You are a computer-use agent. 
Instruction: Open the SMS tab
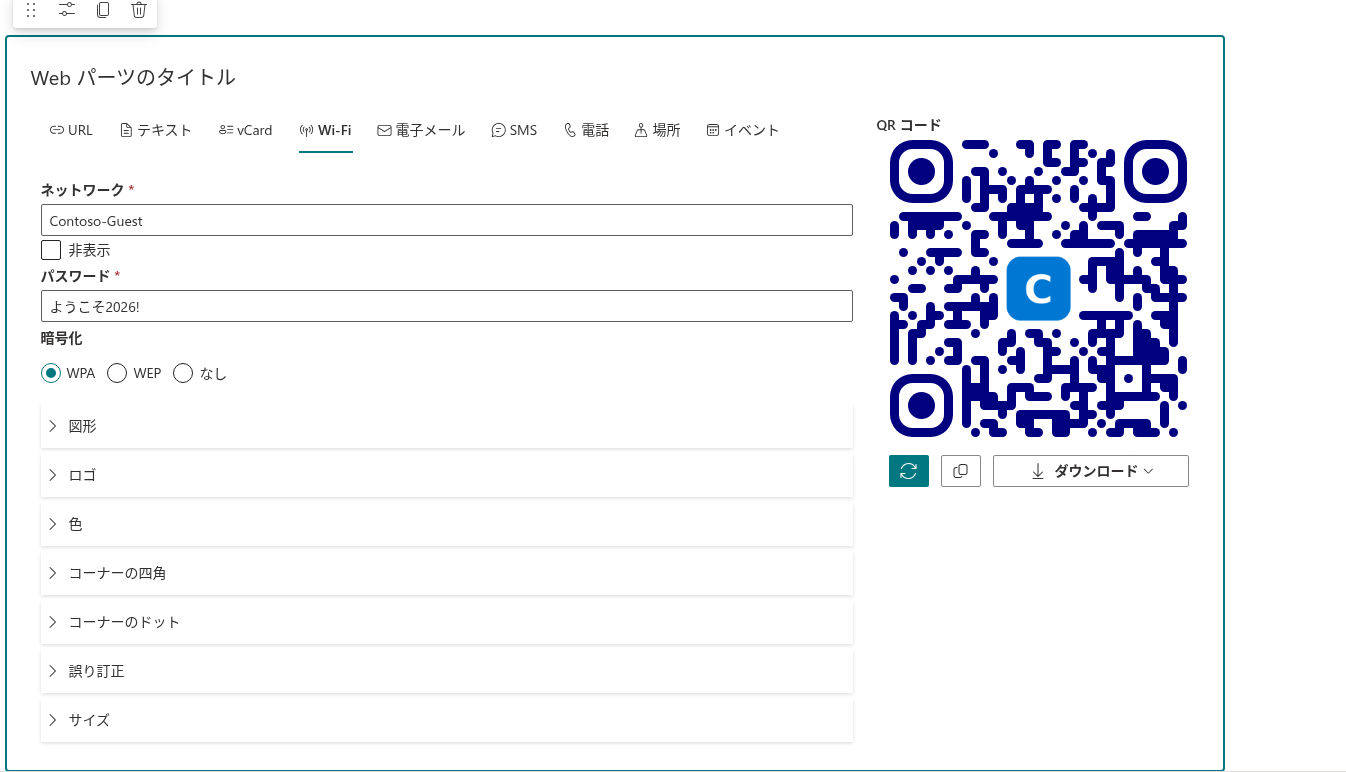(x=514, y=130)
